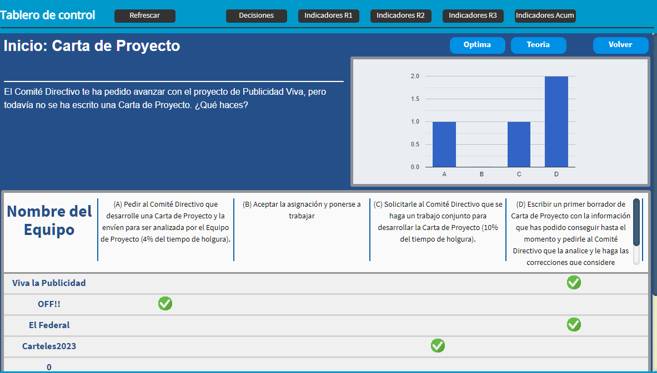
Task: Click the green check in El Federal row
Action: click(574, 324)
